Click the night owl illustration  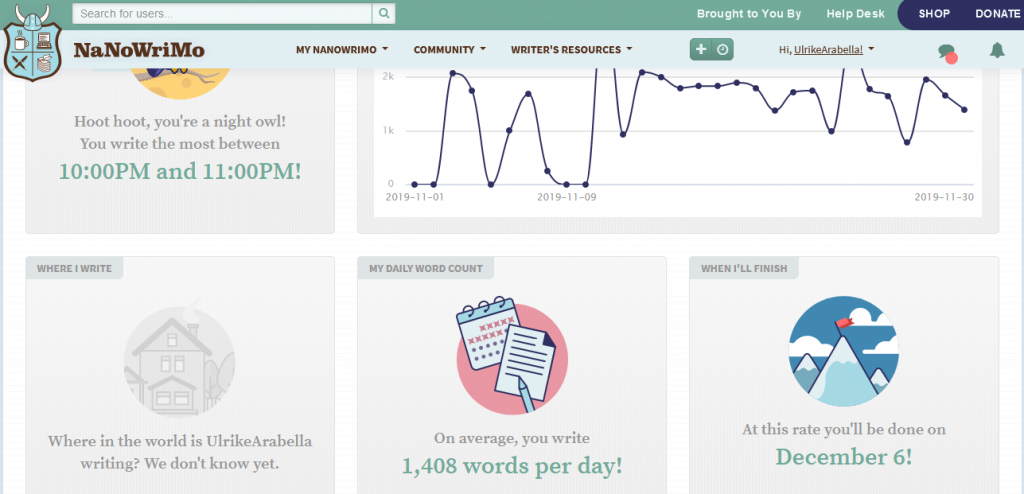pos(180,82)
